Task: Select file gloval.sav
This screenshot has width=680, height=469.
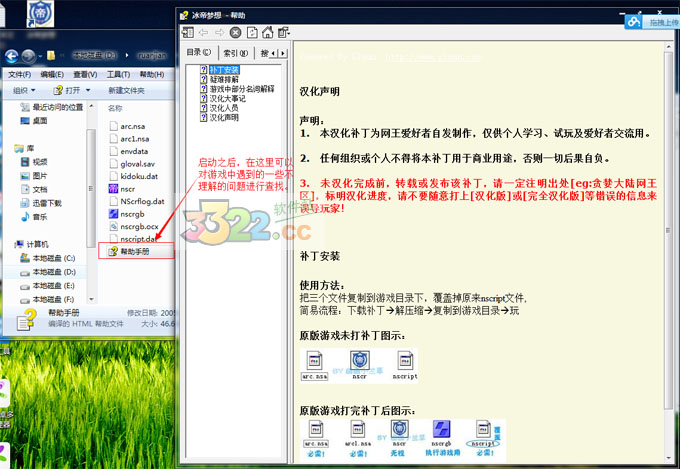Action: [x=132, y=164]
